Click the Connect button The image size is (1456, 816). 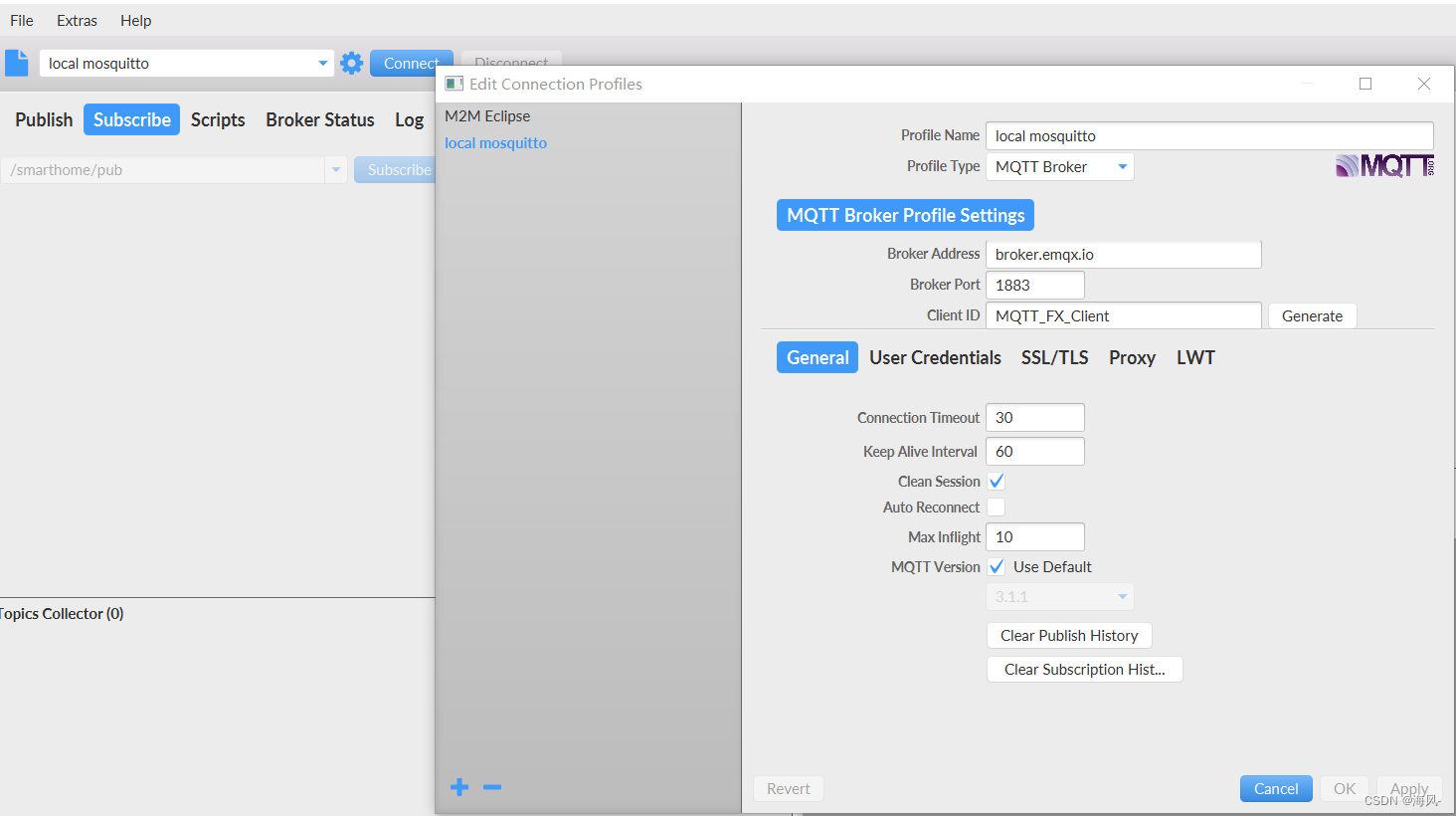click(x=411, y=63)
